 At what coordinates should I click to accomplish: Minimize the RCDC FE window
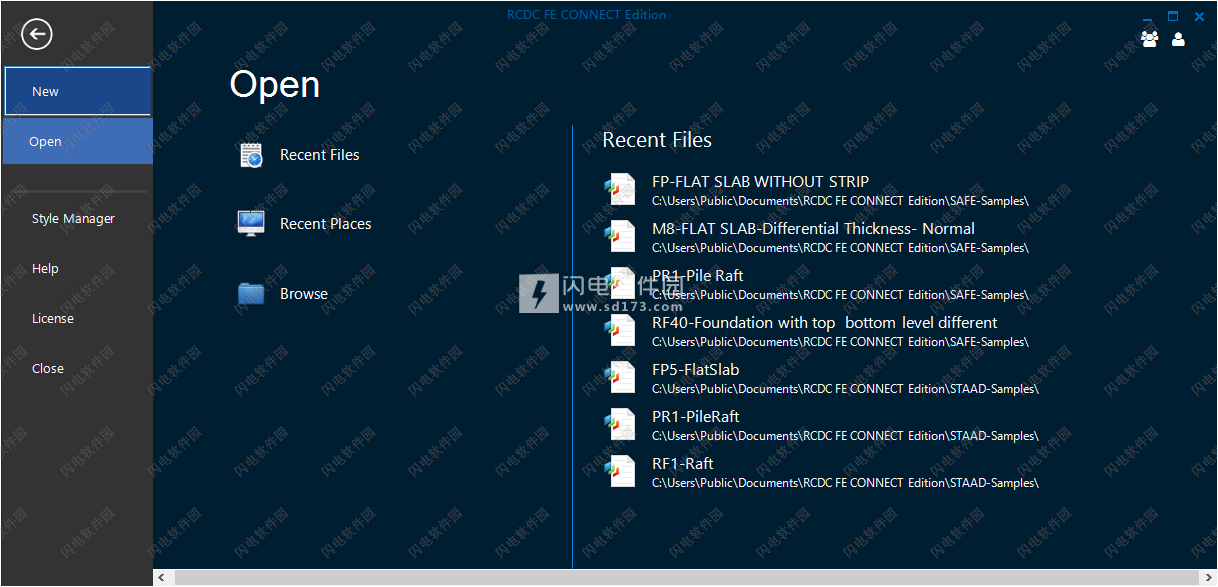pyautogui.click(x=1147, y=17)
